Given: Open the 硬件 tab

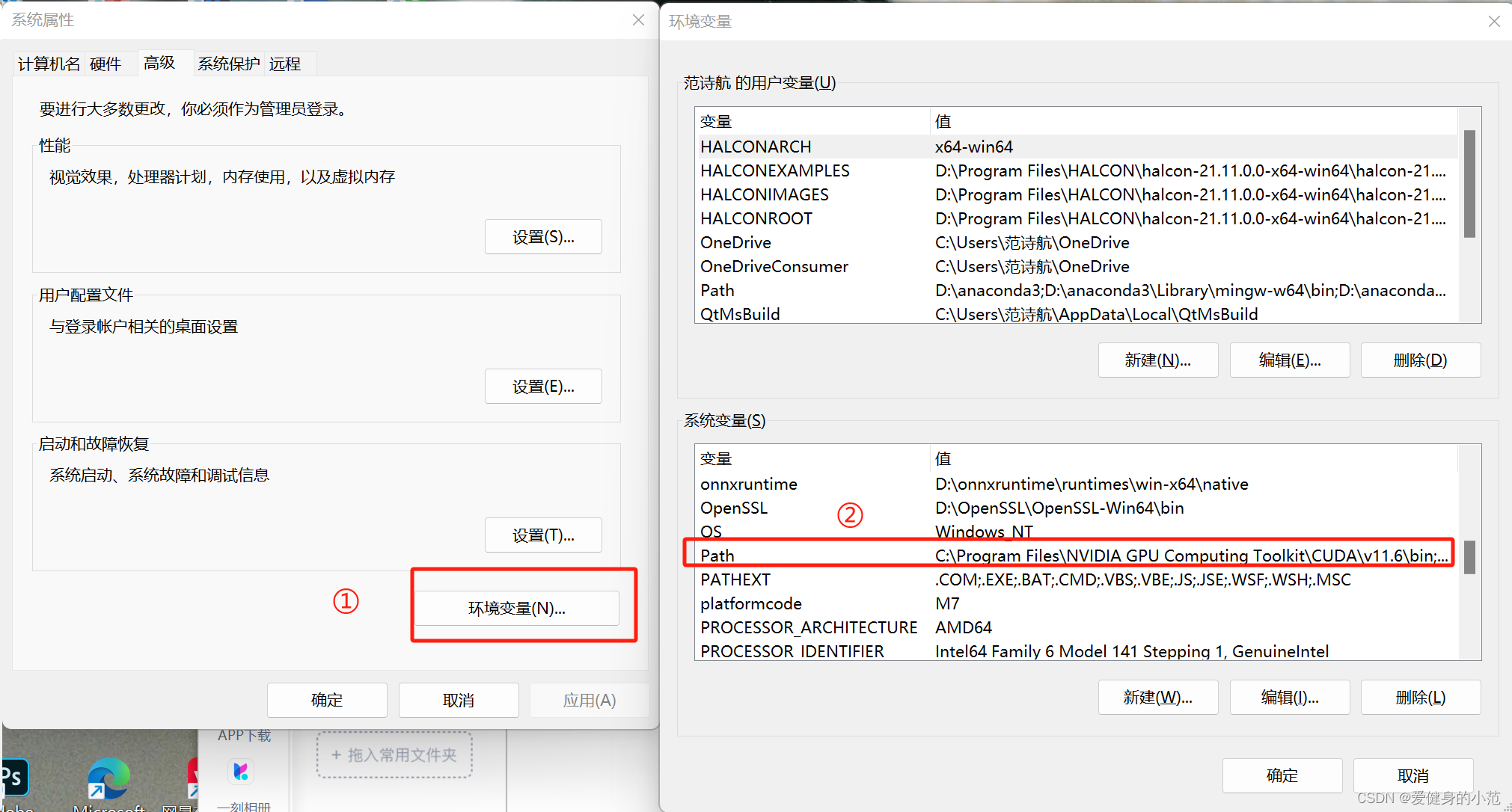Looking at the screenshot, I should (105, 64).
